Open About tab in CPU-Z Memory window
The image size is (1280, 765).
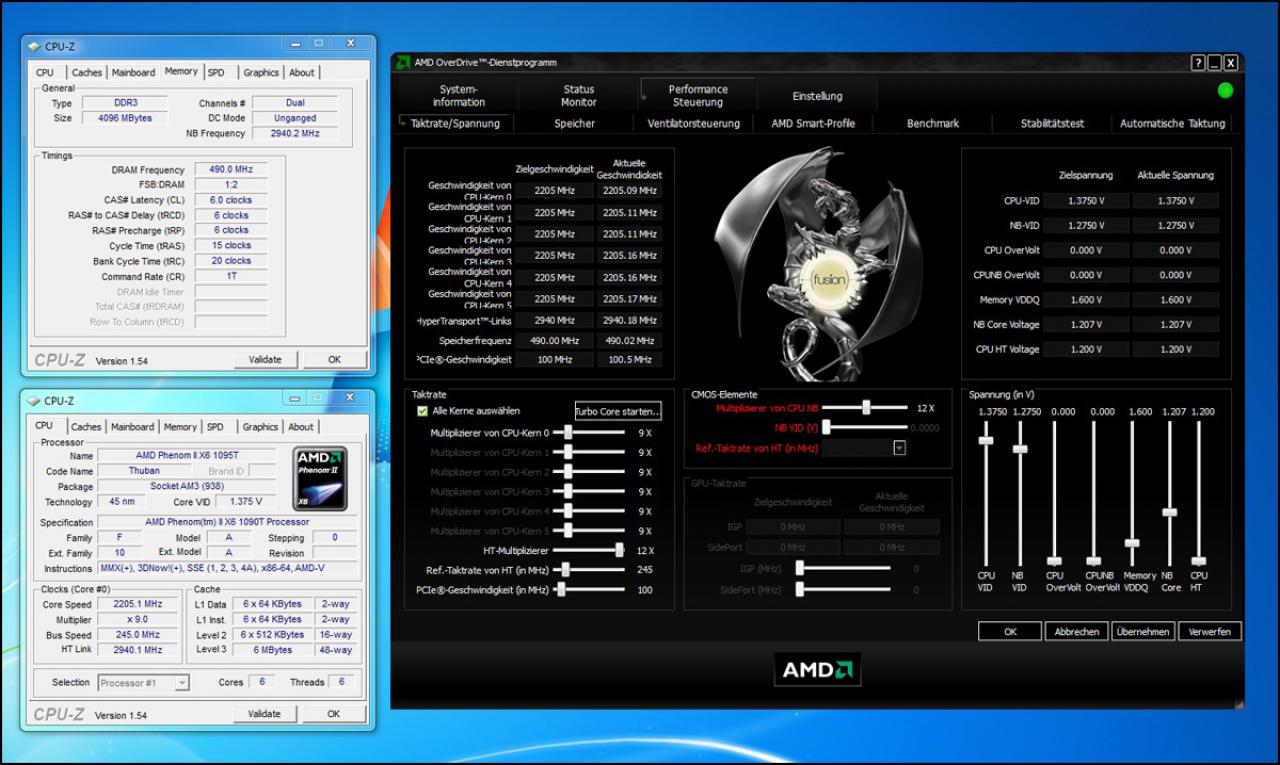(x=302, y=73)
